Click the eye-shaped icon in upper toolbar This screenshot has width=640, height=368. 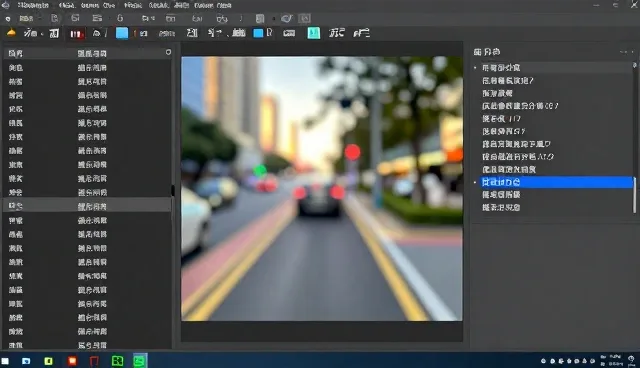pyautogui.click(x=287, y=18)
